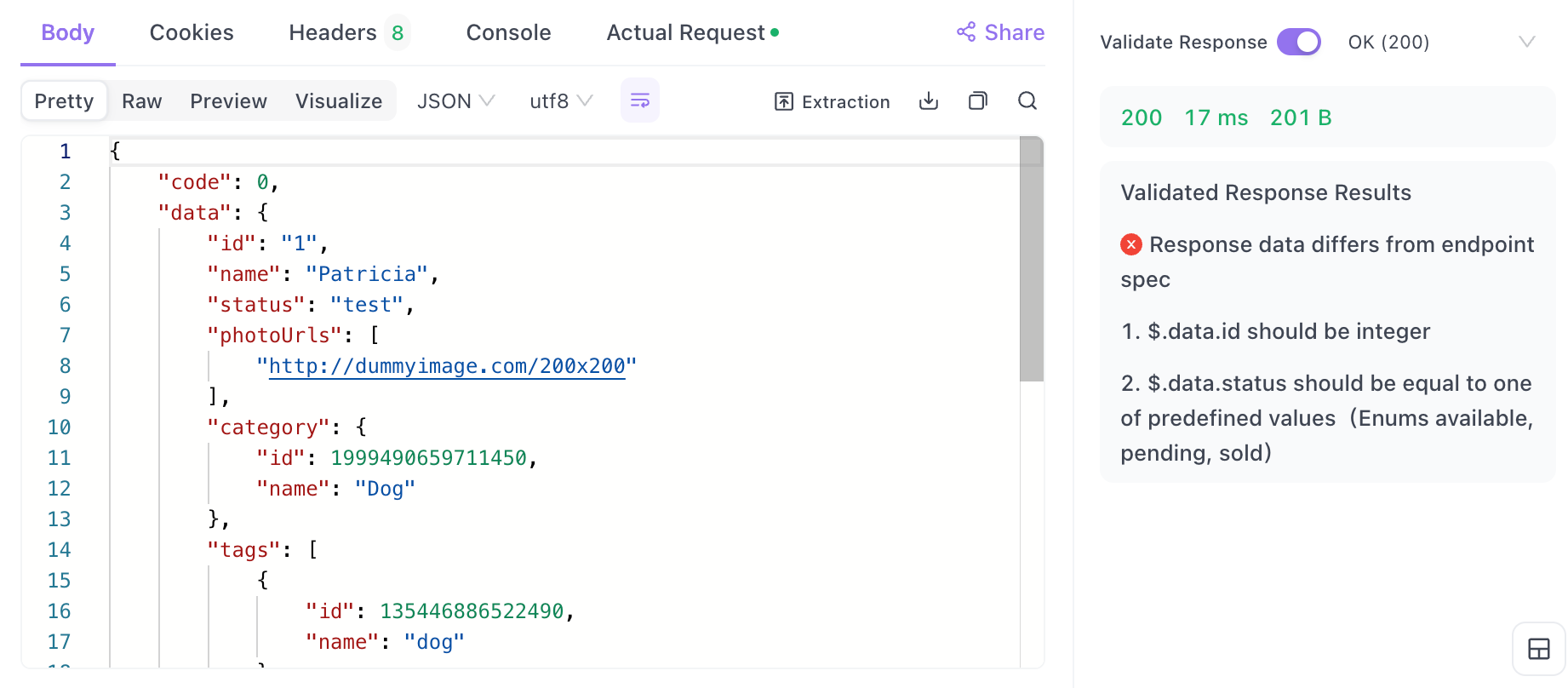
Task: Click the $.data.status enum error message
Action: click(x=1326, y=418)
